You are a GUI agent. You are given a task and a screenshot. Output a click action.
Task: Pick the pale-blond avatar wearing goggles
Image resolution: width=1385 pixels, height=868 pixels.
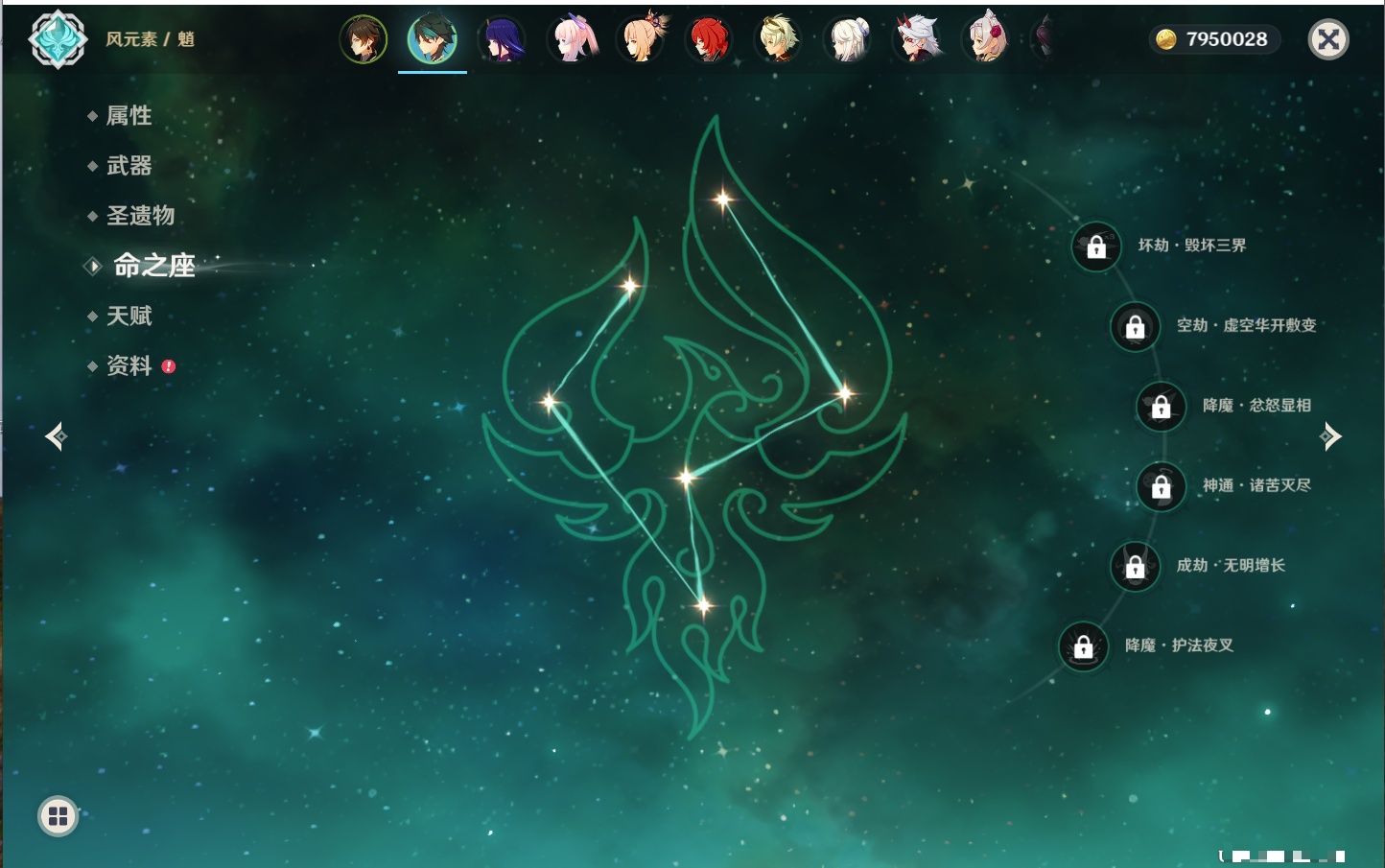click(778, 39)
